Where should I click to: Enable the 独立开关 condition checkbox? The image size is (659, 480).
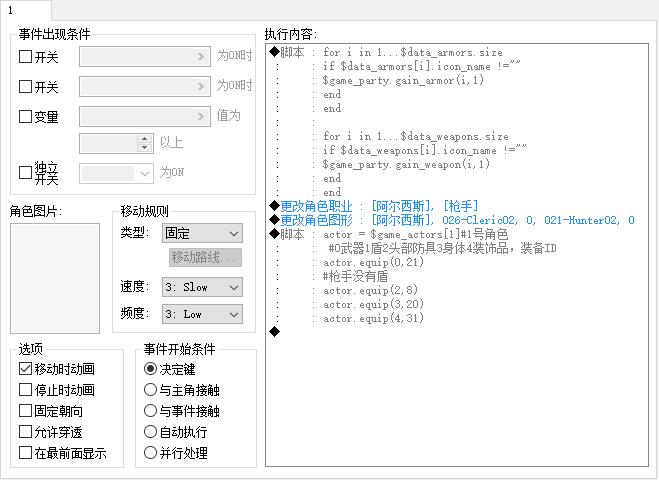tap(25, 173)
